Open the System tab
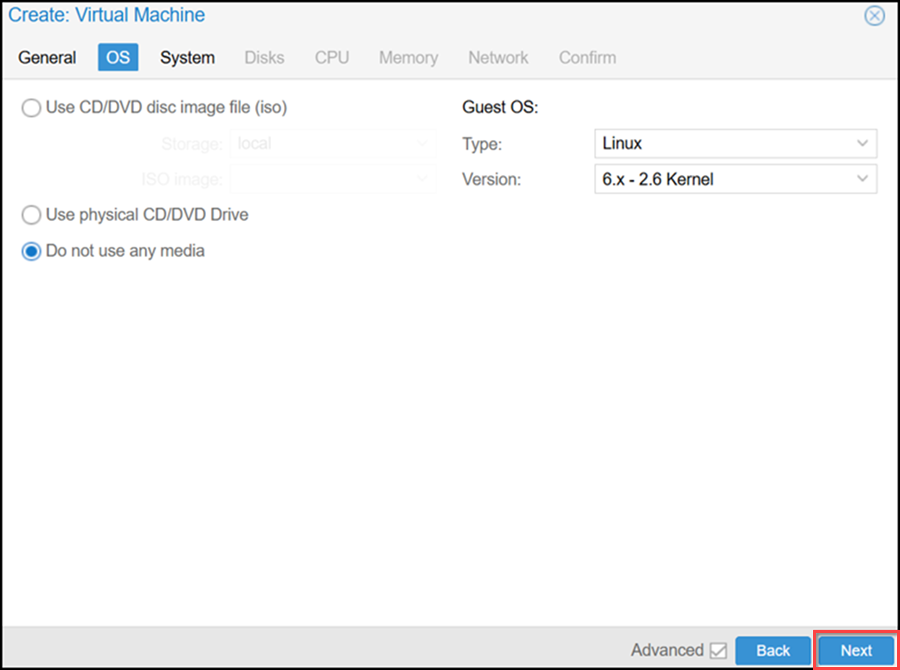Viewport: 900px width, 670px height. (188, 57)
